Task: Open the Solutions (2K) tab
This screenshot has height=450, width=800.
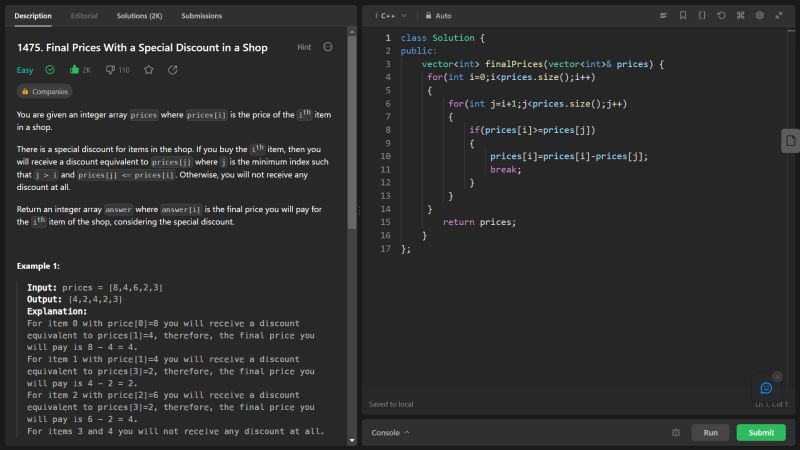Action: pyautogui.click(x=139, y=16)
